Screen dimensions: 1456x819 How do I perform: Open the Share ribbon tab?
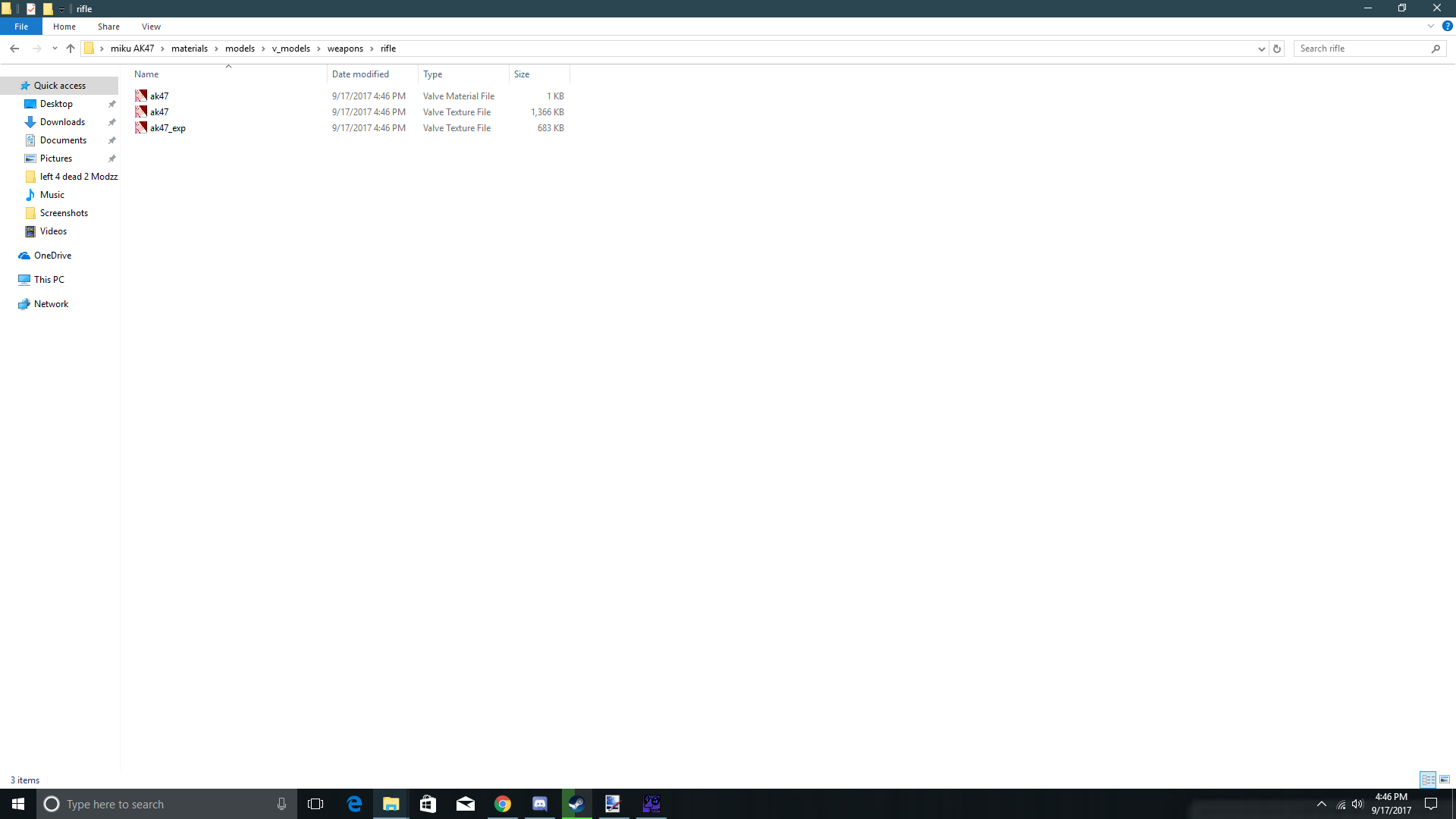108,27
